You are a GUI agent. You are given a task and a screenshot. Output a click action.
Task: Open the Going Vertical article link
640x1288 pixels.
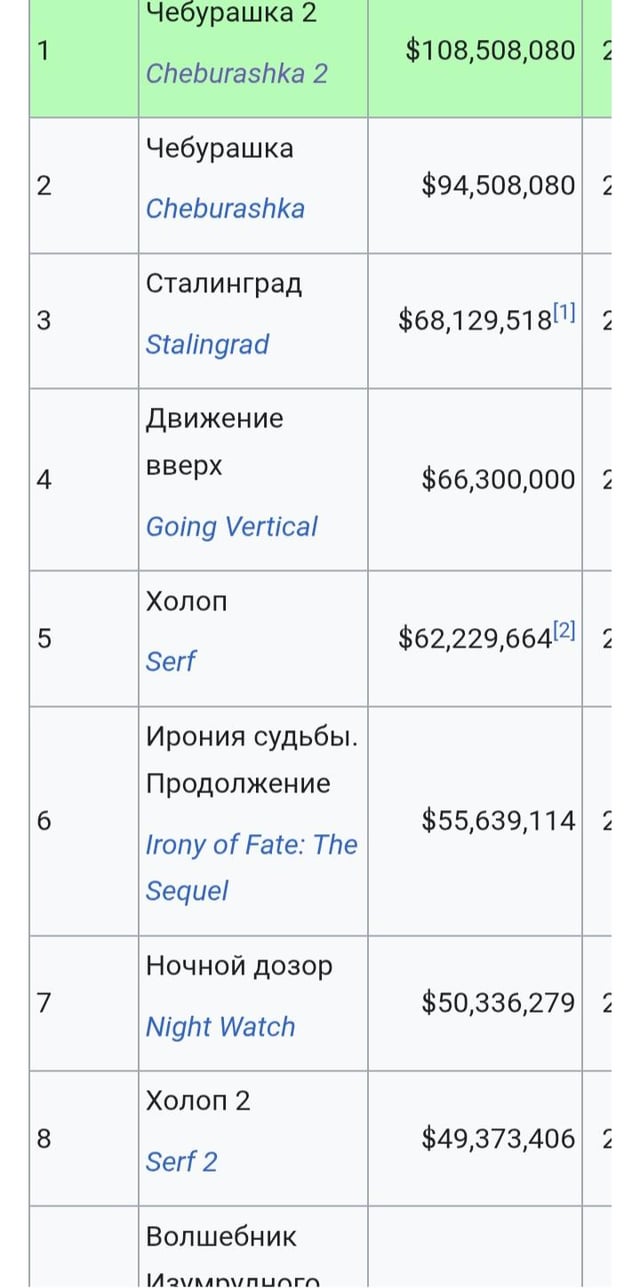[231, 527]
